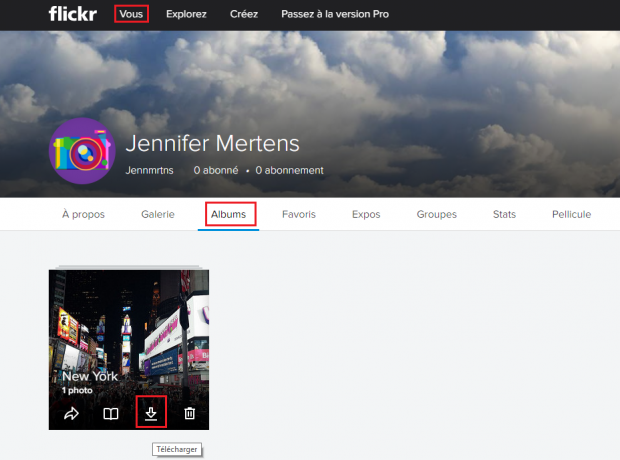Switch to the Galerie tab
Viewport: 620px width, 460px height.
tap(158, 214)
